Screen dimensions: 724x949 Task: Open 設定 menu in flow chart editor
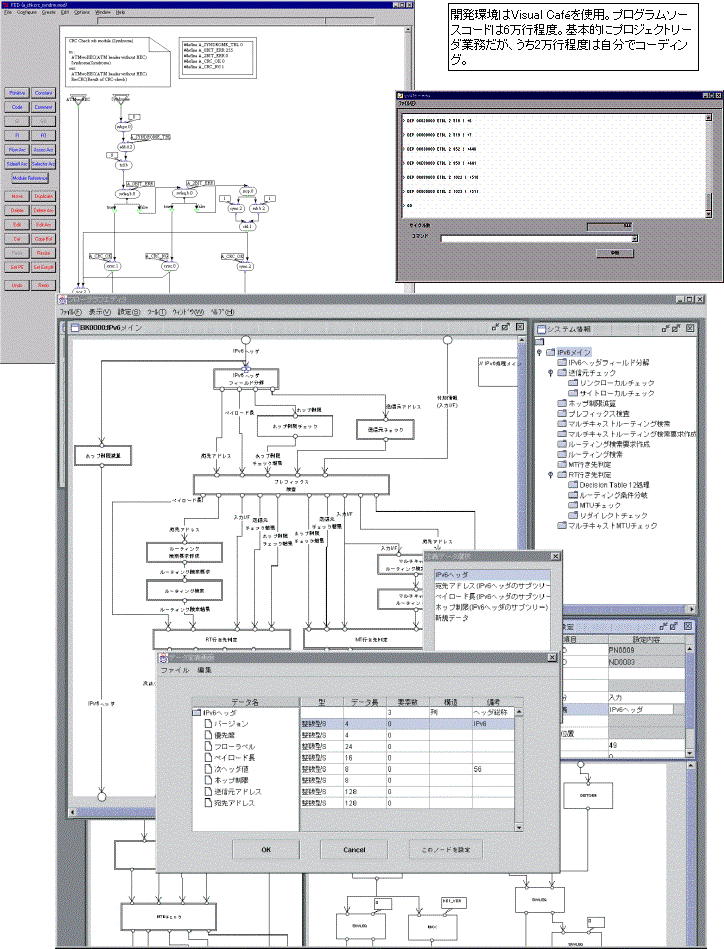tap(128, 312)
